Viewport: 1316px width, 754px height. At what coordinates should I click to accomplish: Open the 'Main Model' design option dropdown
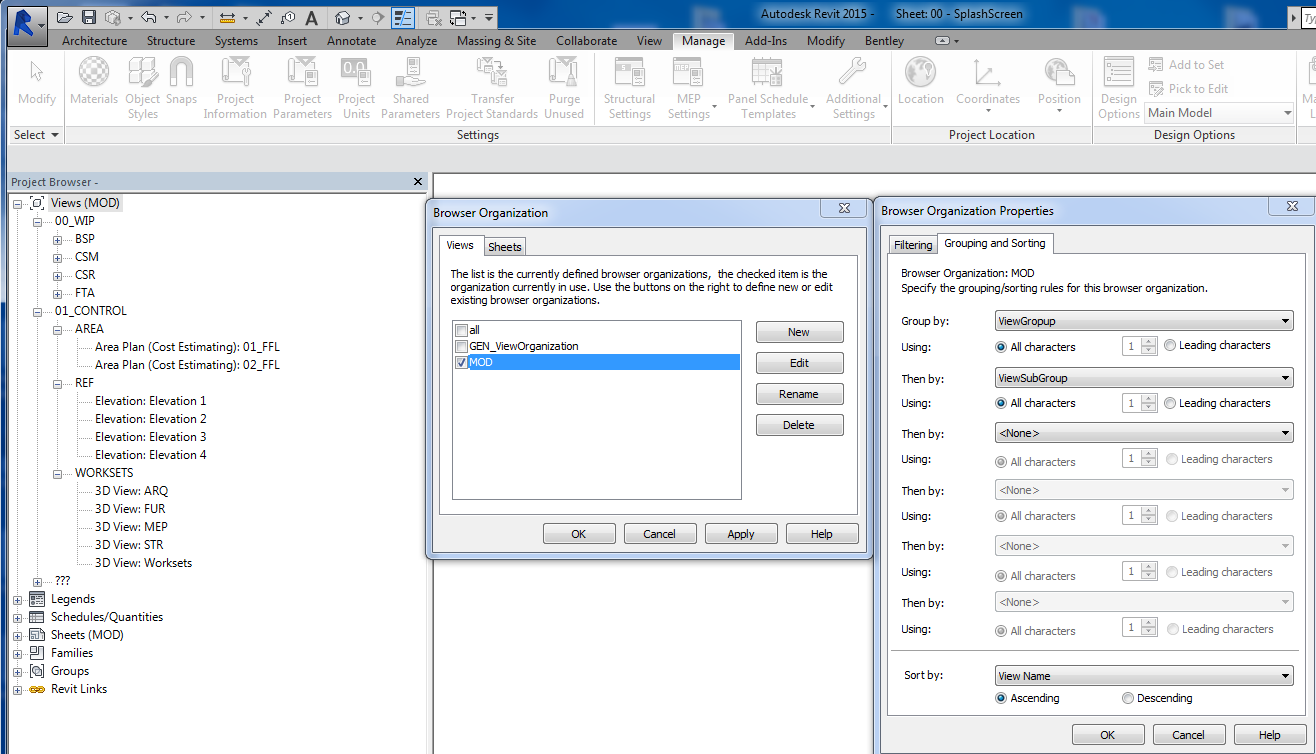point(1220,113)
